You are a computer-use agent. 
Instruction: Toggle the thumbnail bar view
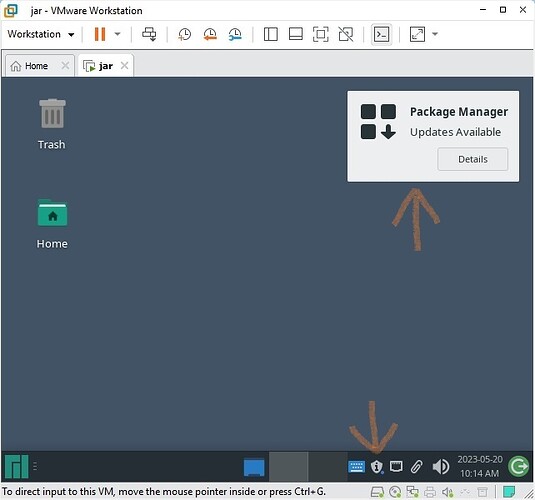tap(295, 34)
